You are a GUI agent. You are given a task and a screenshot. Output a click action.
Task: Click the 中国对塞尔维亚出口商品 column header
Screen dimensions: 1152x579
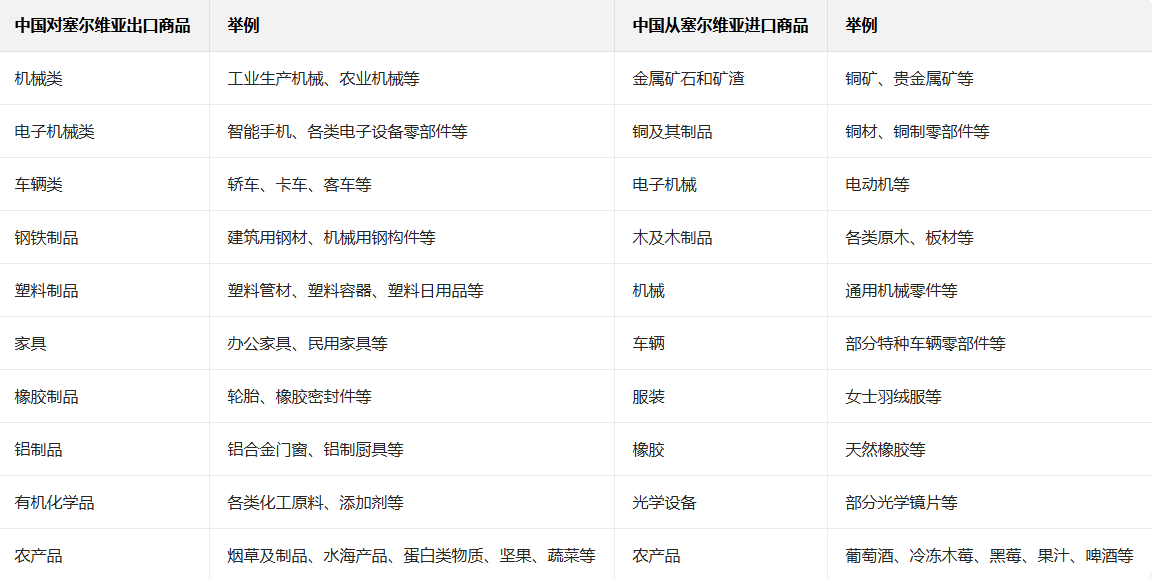[102, 25]
